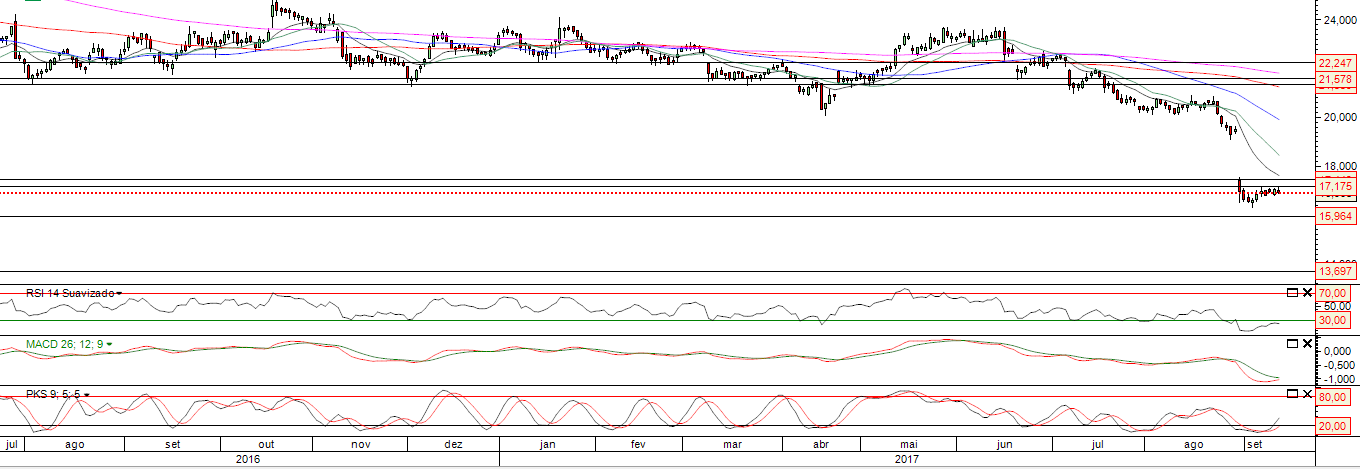Close the RSI 14 Suavizado panel
Image resolution: width=1360 pixels, height=470 pixels.
(x=1307, y=292)
